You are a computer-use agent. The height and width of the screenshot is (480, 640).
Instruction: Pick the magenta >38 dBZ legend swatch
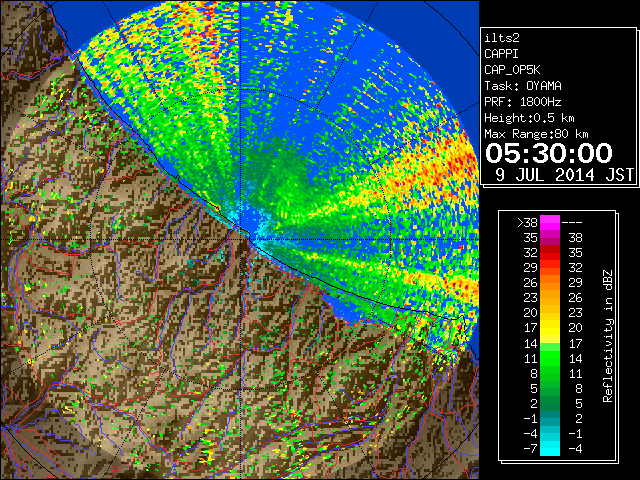[550, 222]
